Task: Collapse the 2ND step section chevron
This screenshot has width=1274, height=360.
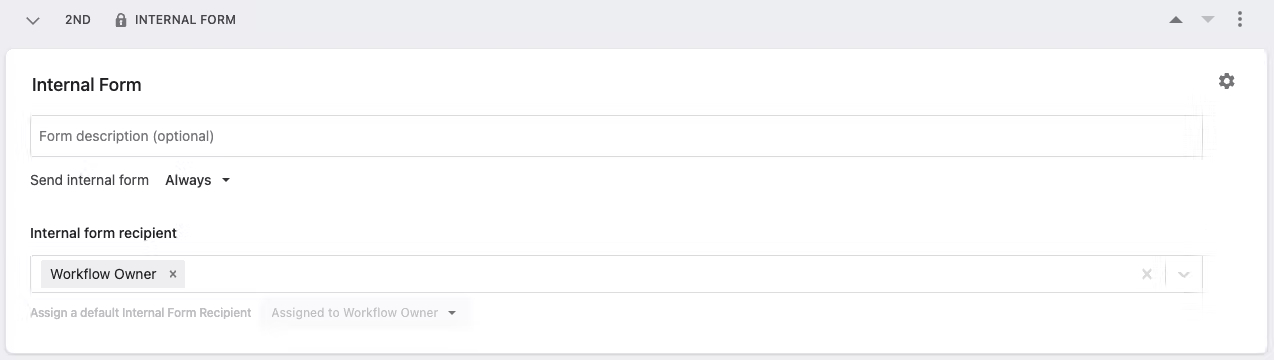Action: pyautogui.click(x=33, y=20)
